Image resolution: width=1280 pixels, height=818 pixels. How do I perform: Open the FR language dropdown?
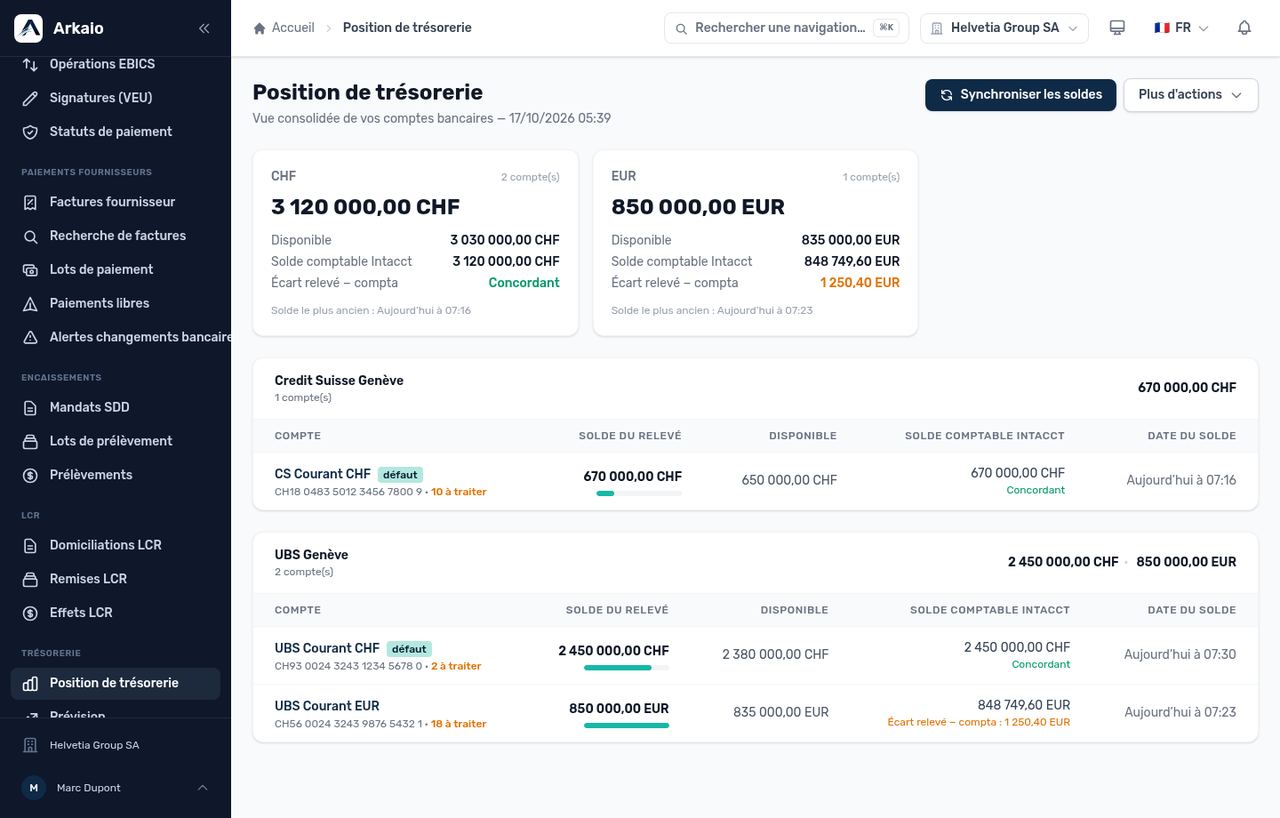[1181, 28]
